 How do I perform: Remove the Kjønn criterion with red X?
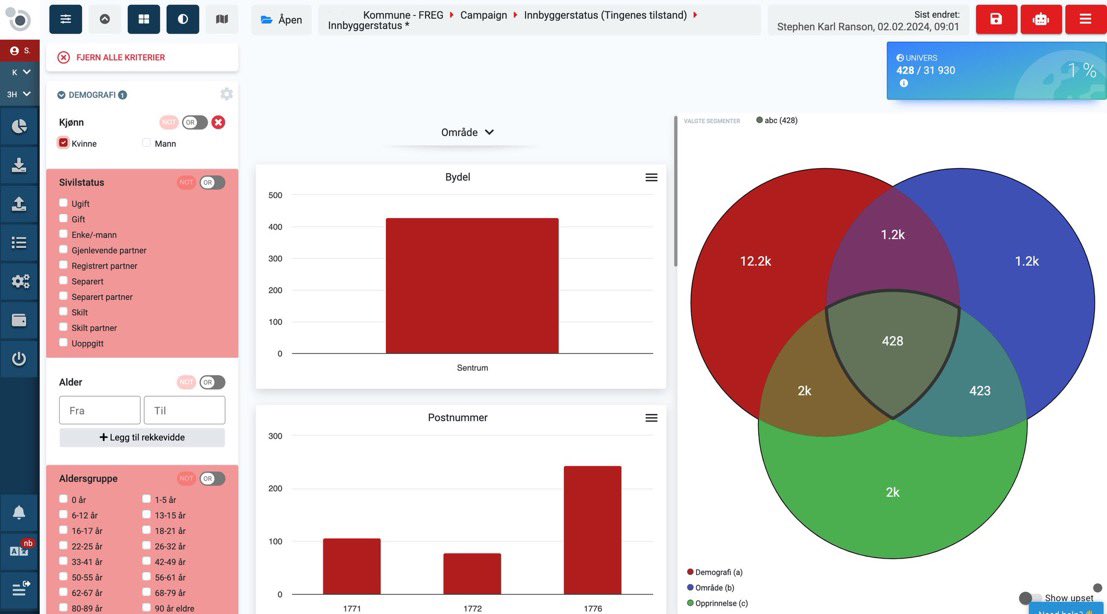pyautogui.click(x=218, y=122)
